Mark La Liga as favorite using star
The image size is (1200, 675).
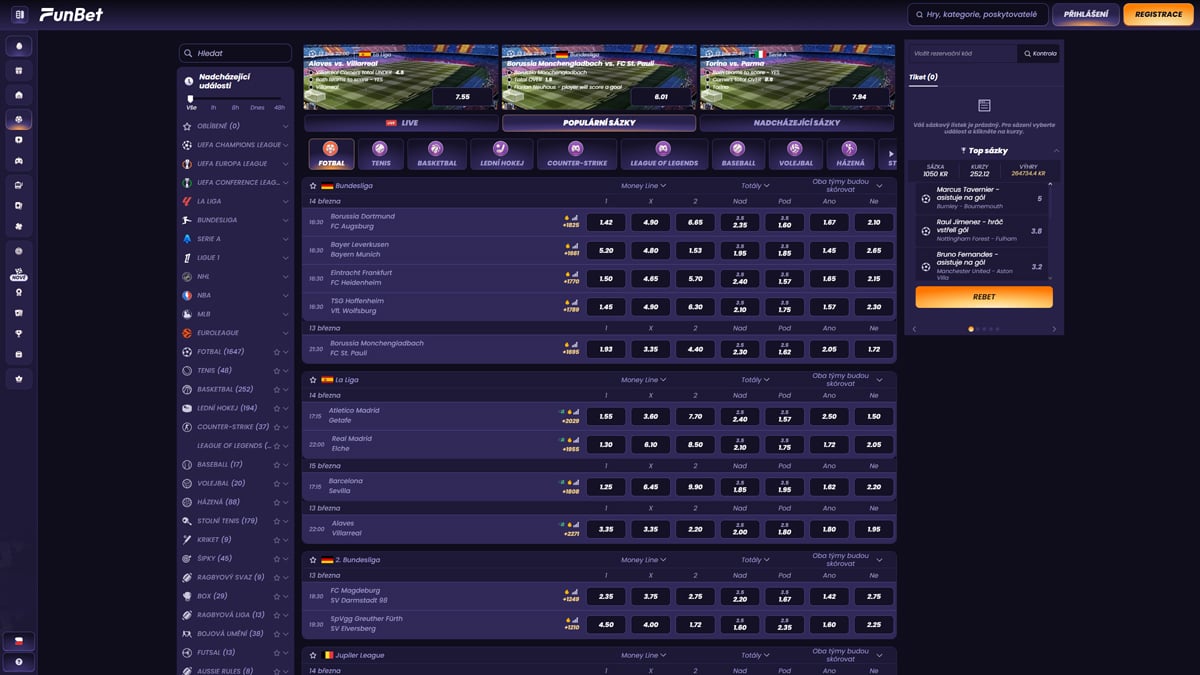(313, 380)
